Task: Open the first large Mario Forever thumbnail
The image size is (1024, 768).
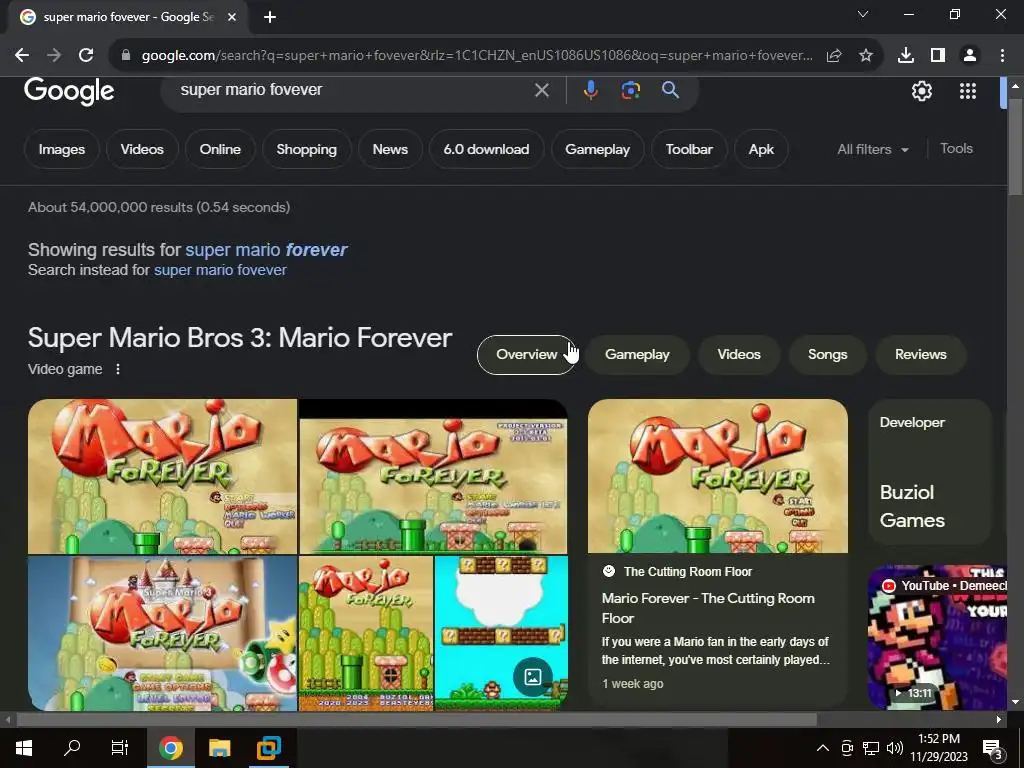Action: coord(162,476)
